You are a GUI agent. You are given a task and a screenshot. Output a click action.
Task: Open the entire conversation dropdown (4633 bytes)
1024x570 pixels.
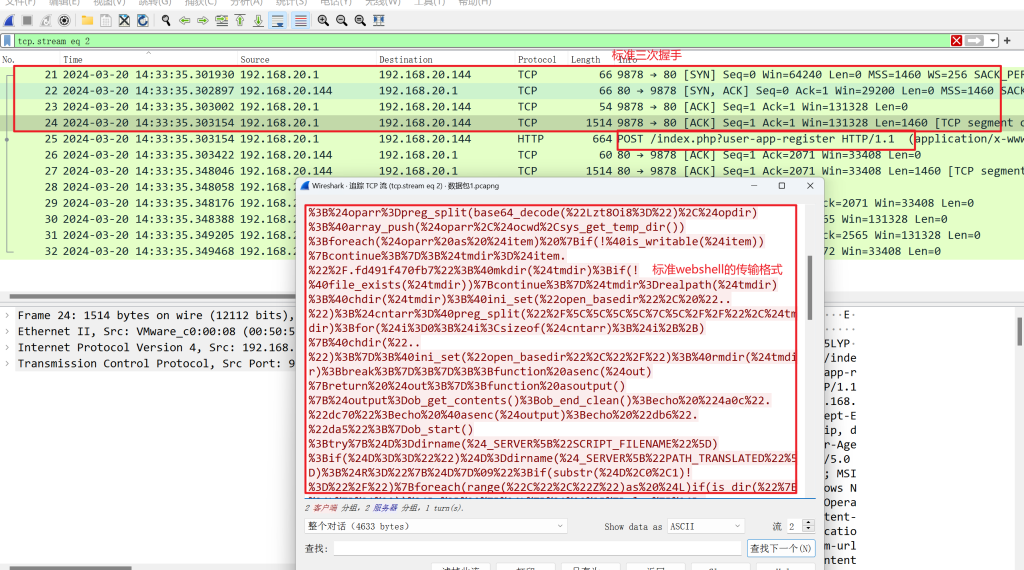coord(435,526)
